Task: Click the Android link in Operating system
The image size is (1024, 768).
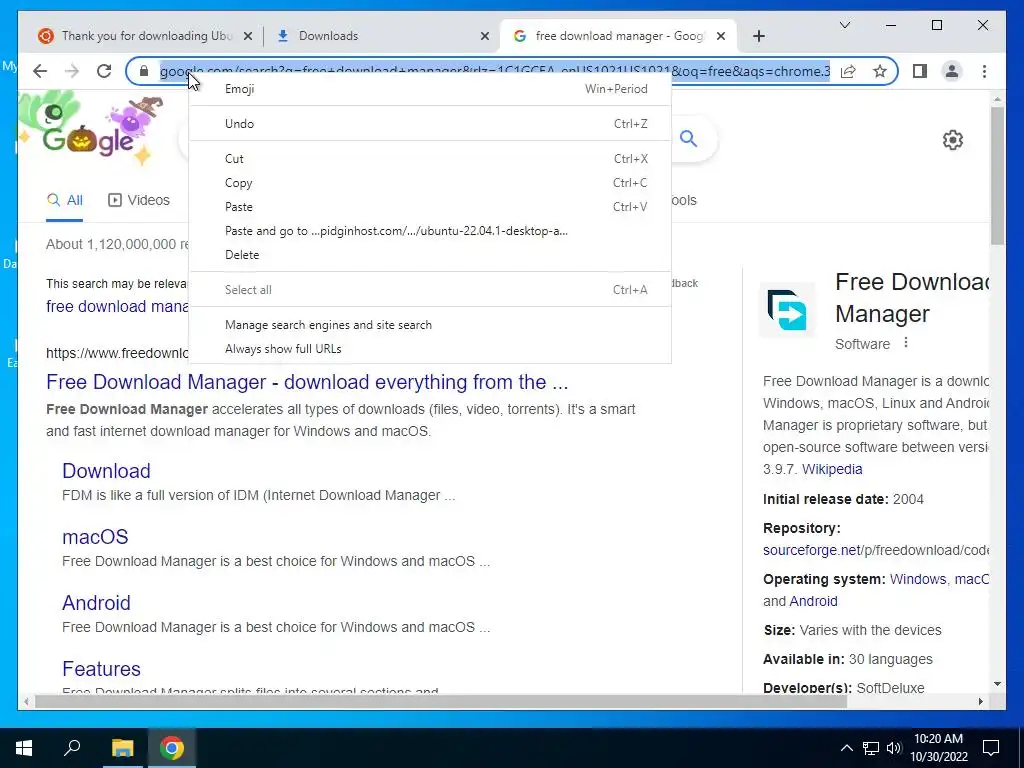Action: (x=814, y=601)
